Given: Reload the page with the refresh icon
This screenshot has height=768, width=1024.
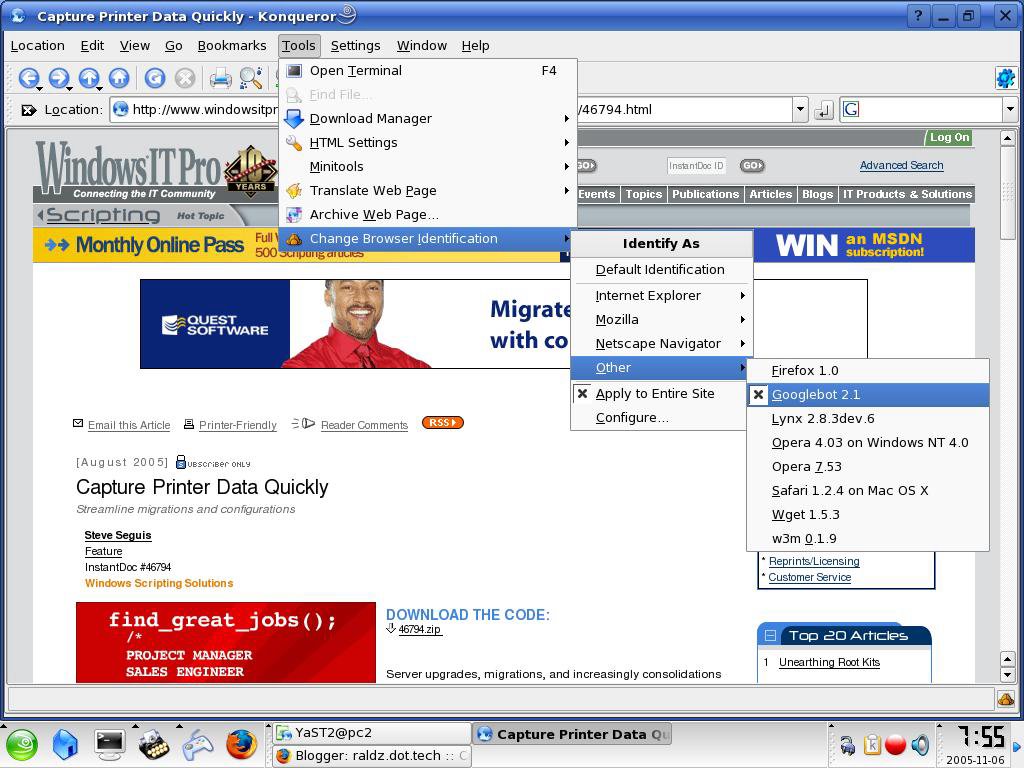Looking at the screenshot, I should [155, 78].
